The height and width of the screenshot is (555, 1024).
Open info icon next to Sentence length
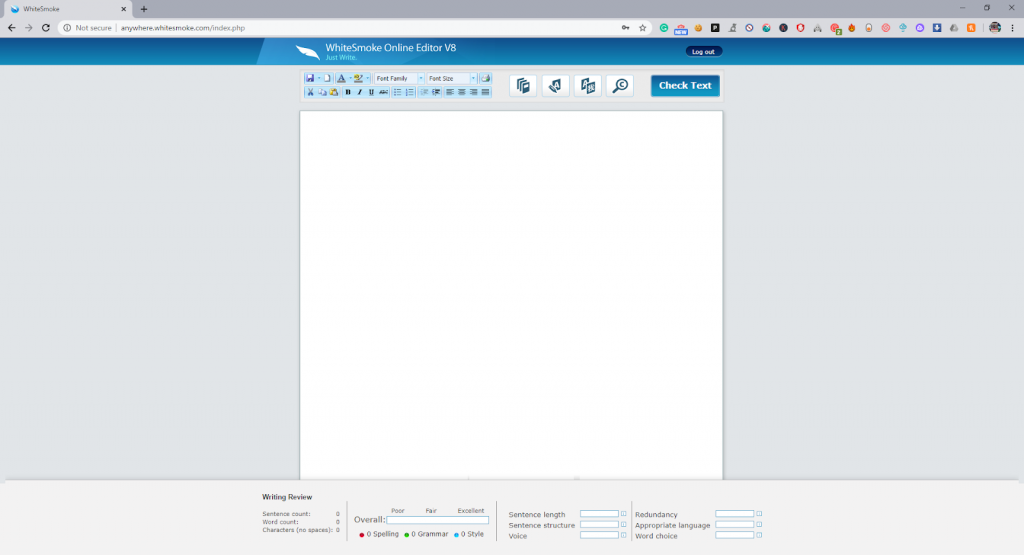tap(624, 514)
